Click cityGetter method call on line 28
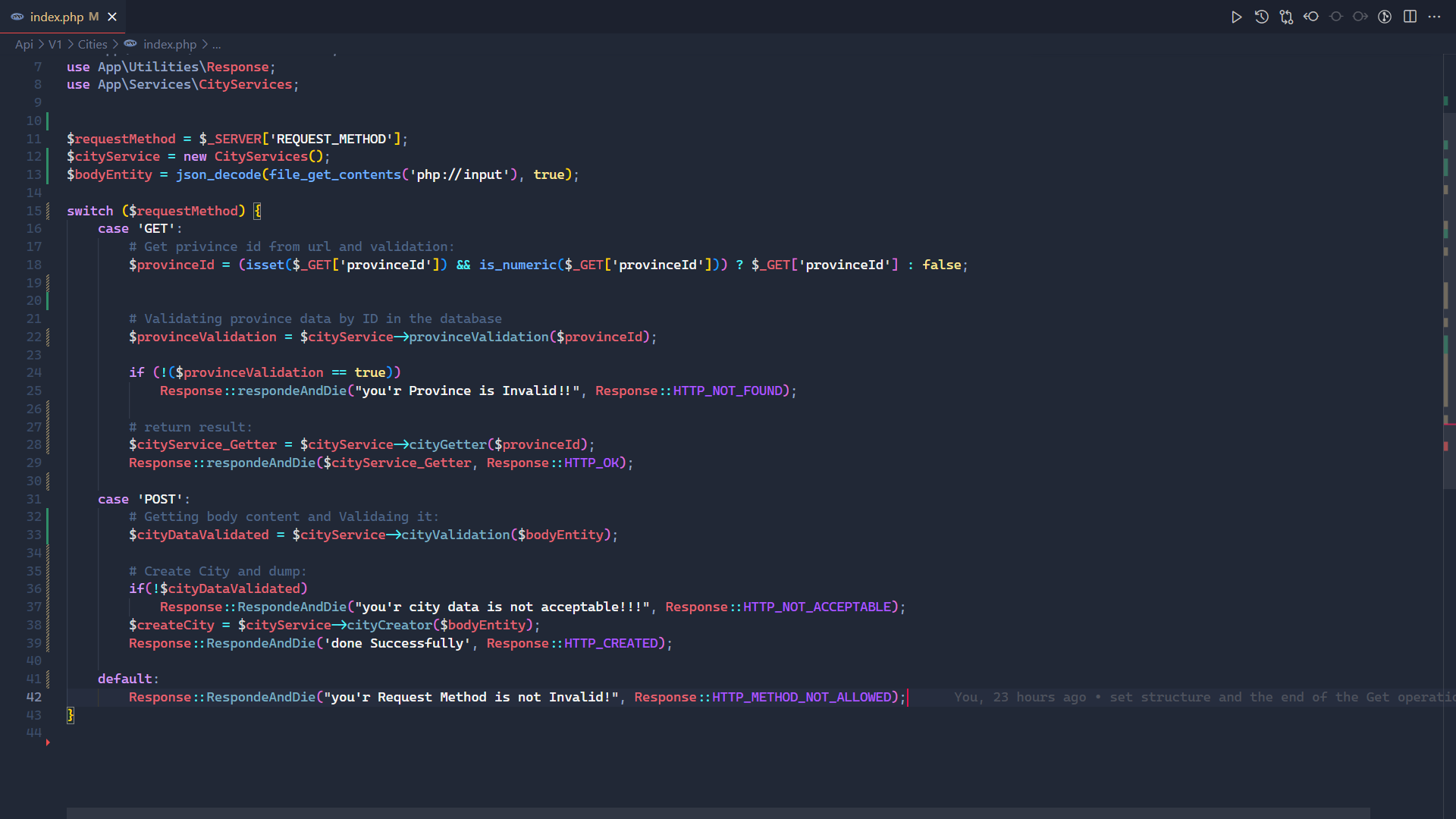This screenshot has width=1456, height=819. point(448,445)
